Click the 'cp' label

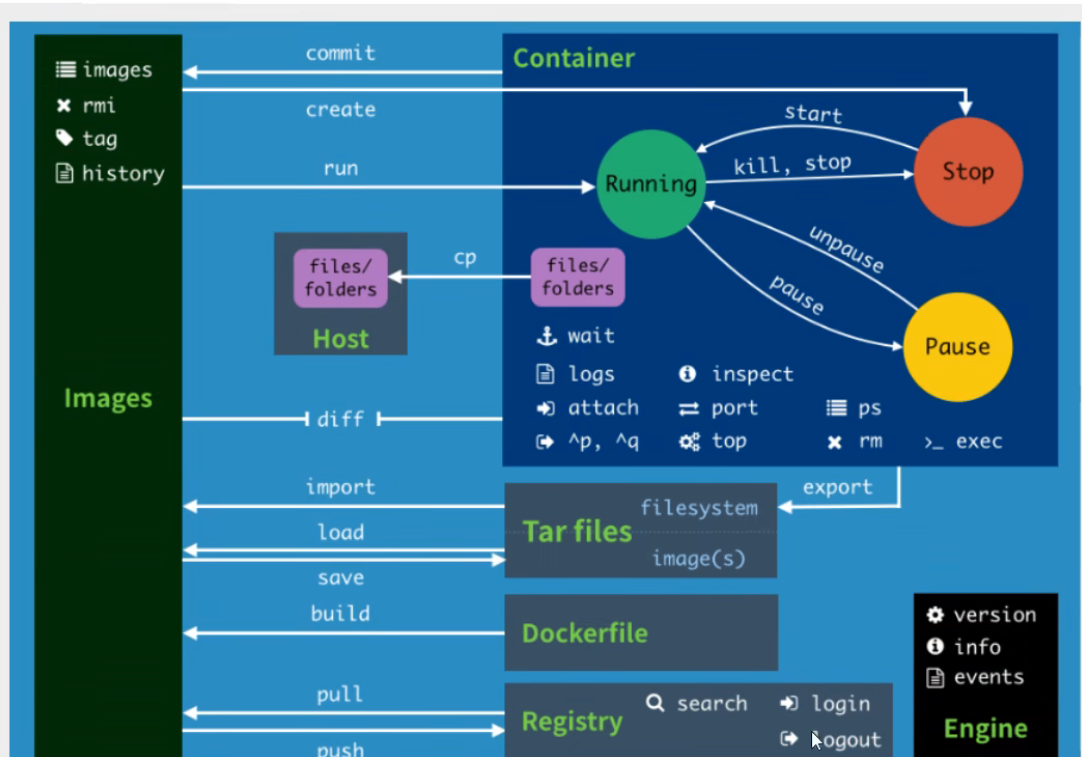tap(465, 257)
